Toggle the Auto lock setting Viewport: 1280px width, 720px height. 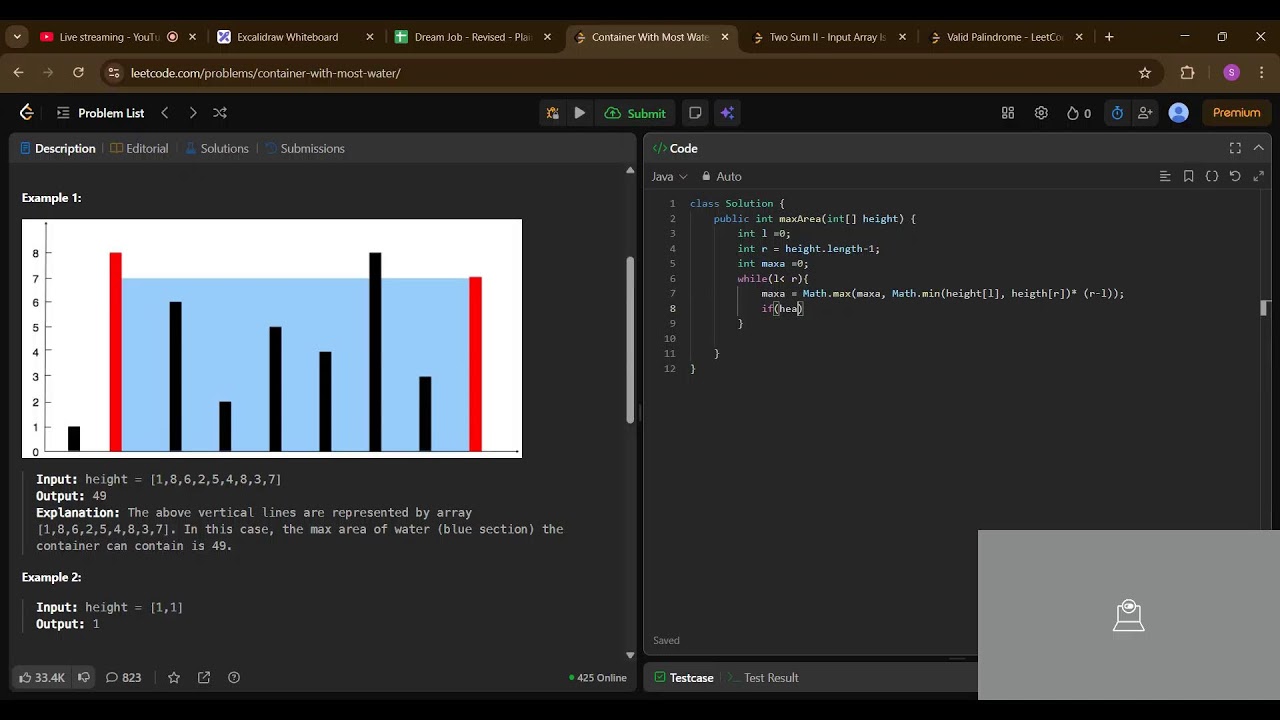(x=721, y=176)
